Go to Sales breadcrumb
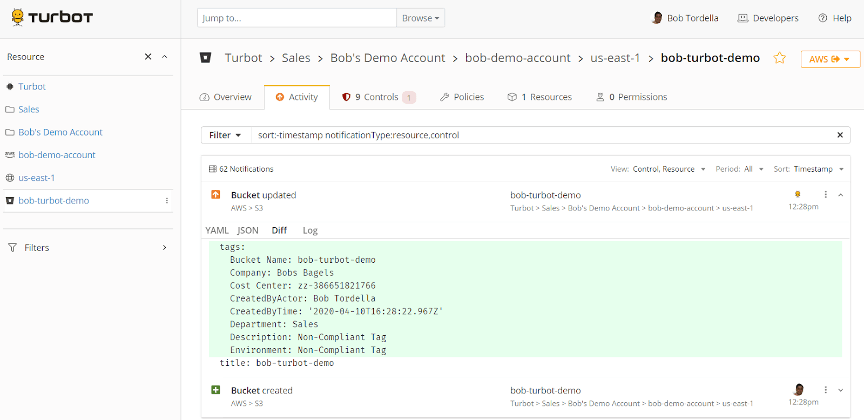The image size is (864, 420). tap(296, 58)
